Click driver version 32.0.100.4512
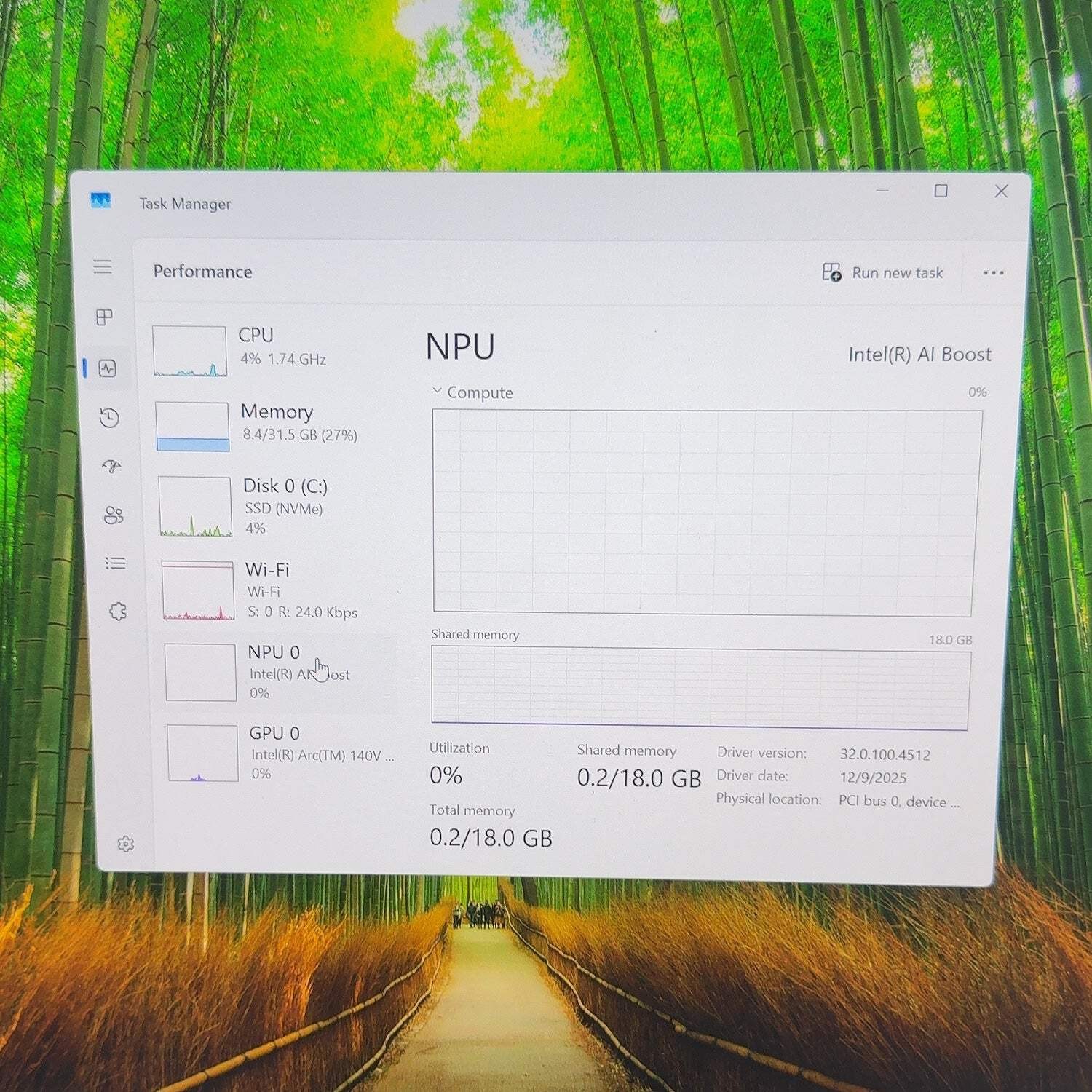Viewport: 1092px width, 1092px height. coord(885,755)
